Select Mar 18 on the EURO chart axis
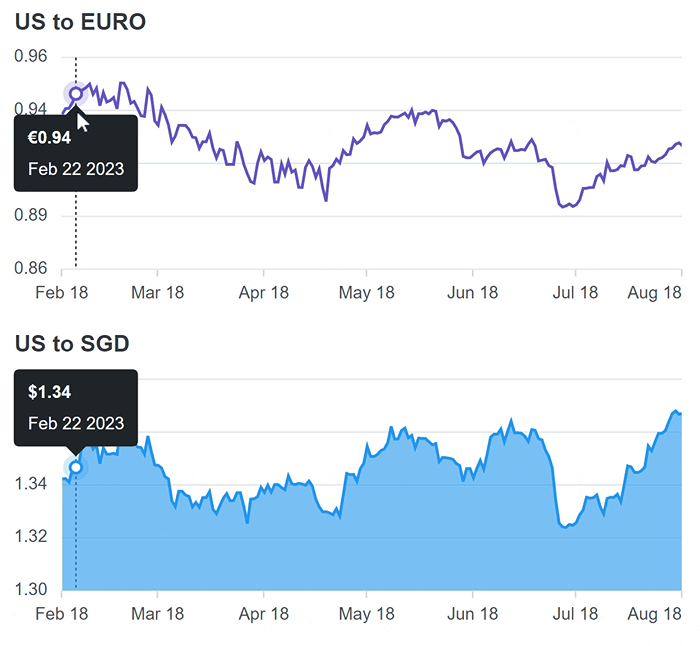700x646 pixels. point(159,292)
